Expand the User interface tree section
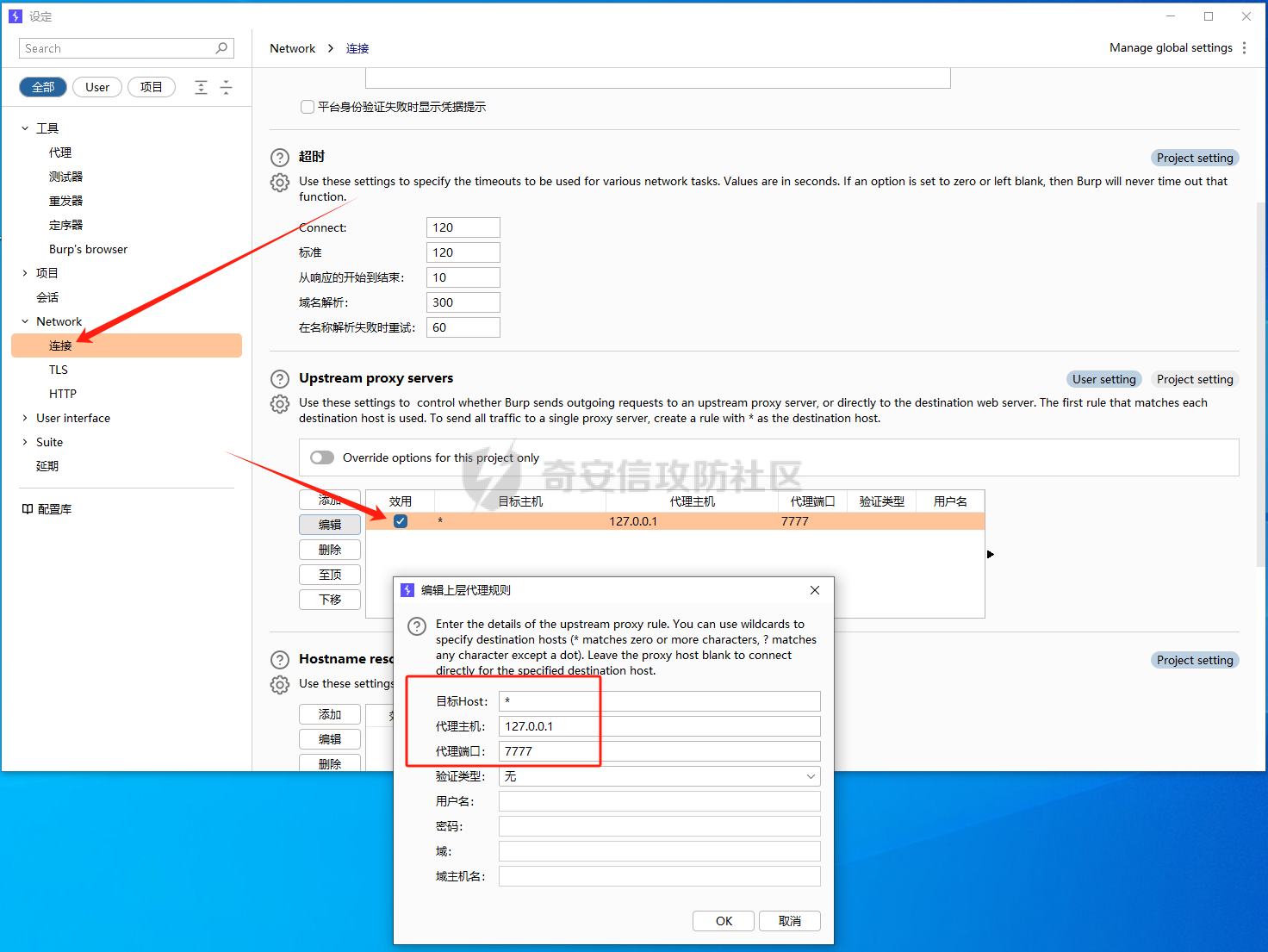Viewport: 1268px width, 952px height. coord(25,418)
